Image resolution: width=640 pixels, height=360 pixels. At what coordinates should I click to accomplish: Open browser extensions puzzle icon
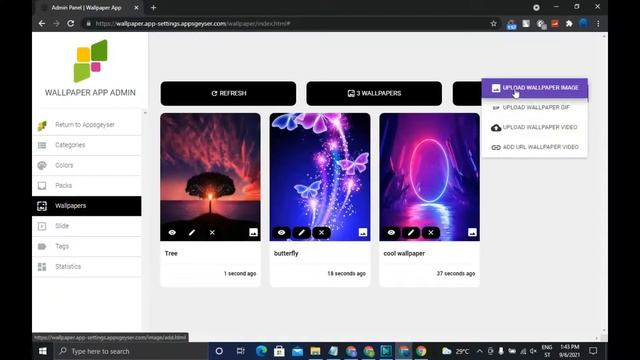point(569,24)
